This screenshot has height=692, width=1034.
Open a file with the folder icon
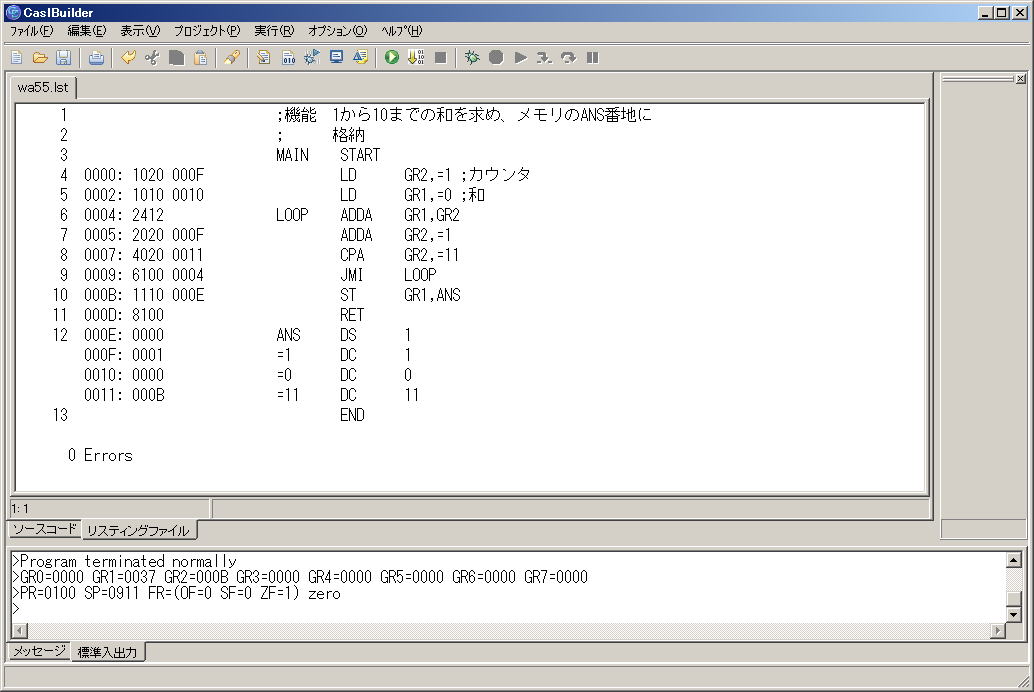40,58
